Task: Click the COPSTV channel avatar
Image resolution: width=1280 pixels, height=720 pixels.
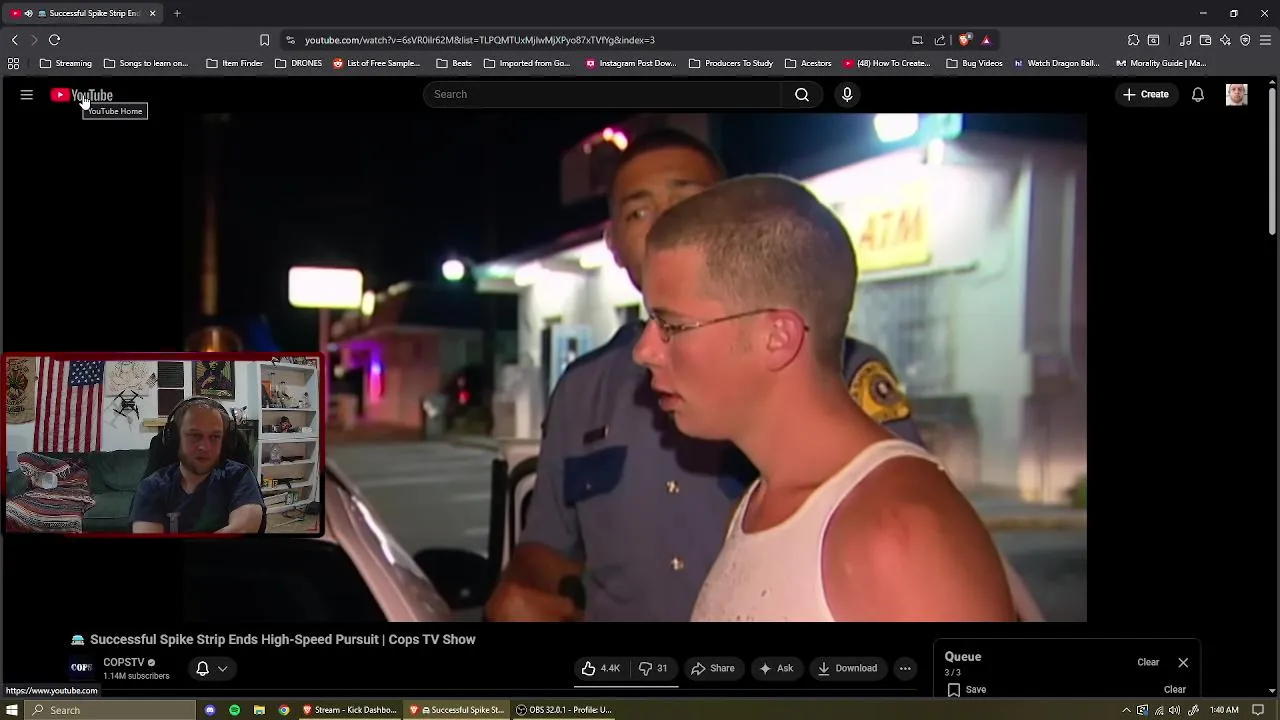Action: click(x=82, y=667)
